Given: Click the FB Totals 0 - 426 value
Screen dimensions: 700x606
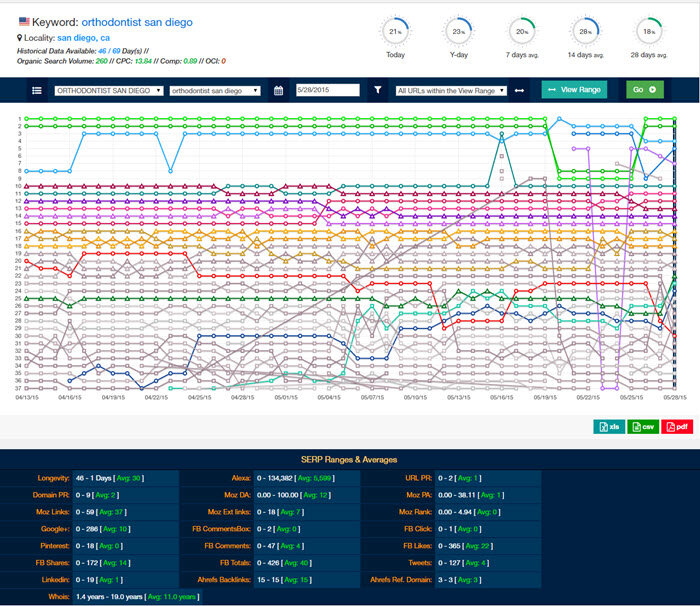Looking at the screenshot, I should coord(284,563).
